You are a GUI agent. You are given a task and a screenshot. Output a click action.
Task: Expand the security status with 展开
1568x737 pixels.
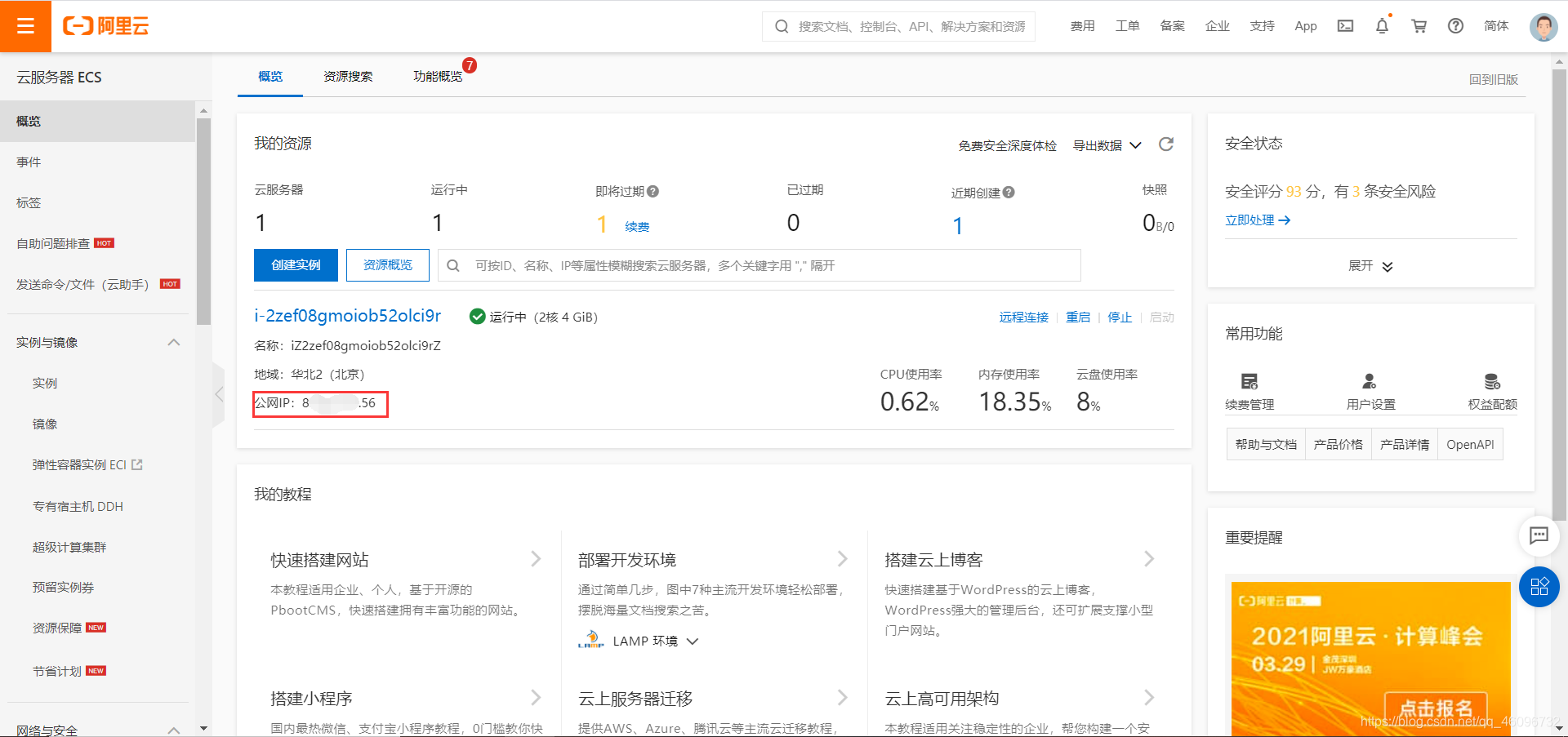tap(1370, 266)
